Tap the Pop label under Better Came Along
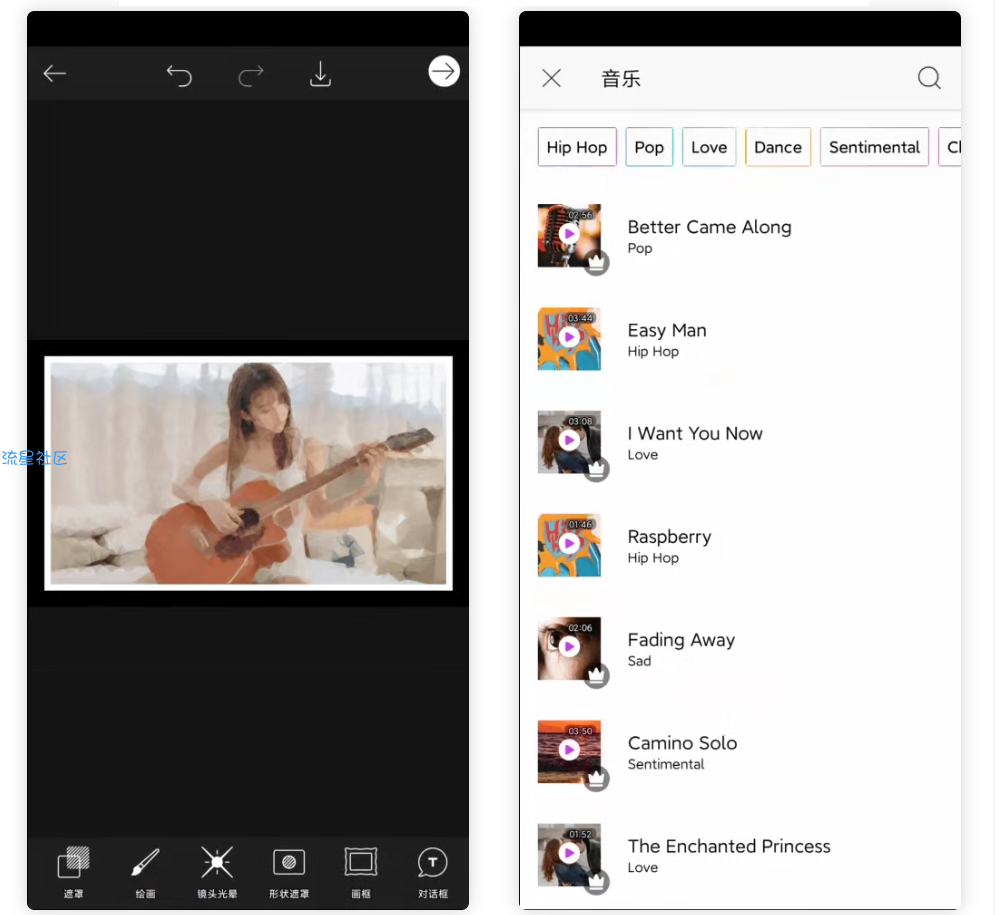Screen dimensions: 1008x915 (x=640, y=248)
